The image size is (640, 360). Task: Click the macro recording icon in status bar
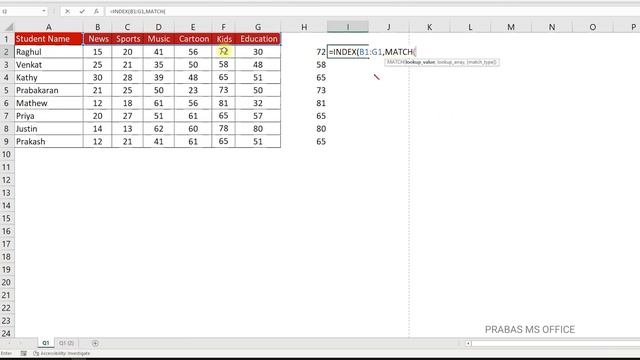click(24, 353)
